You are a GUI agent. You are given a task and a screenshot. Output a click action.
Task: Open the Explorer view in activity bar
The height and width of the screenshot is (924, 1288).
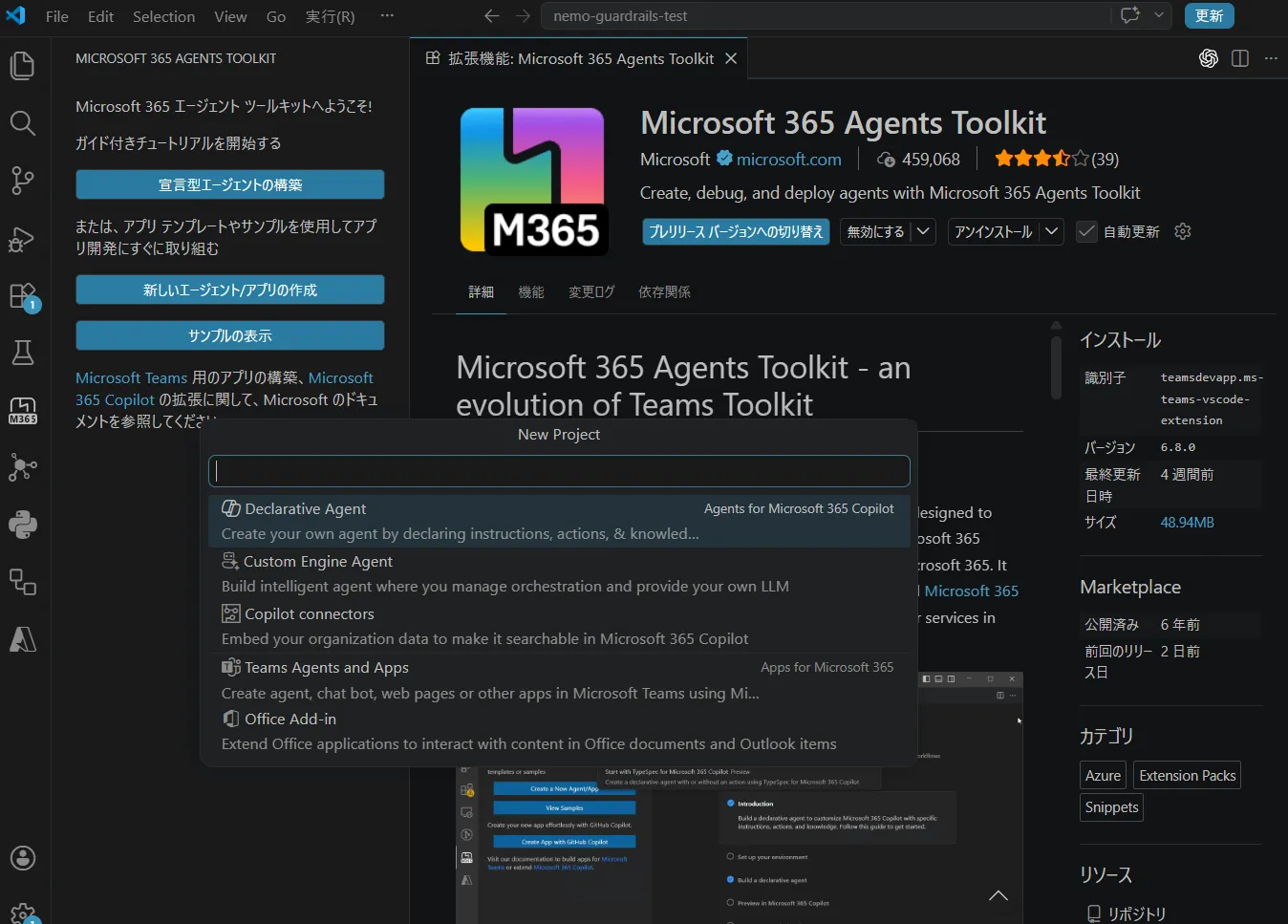22,65
